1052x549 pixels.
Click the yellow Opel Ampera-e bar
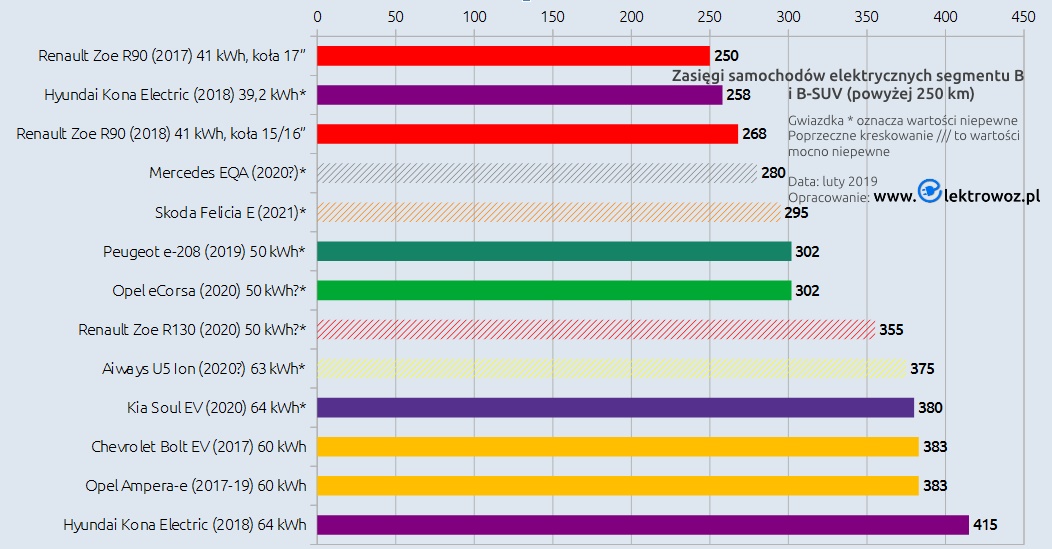(x=618, y=485)
